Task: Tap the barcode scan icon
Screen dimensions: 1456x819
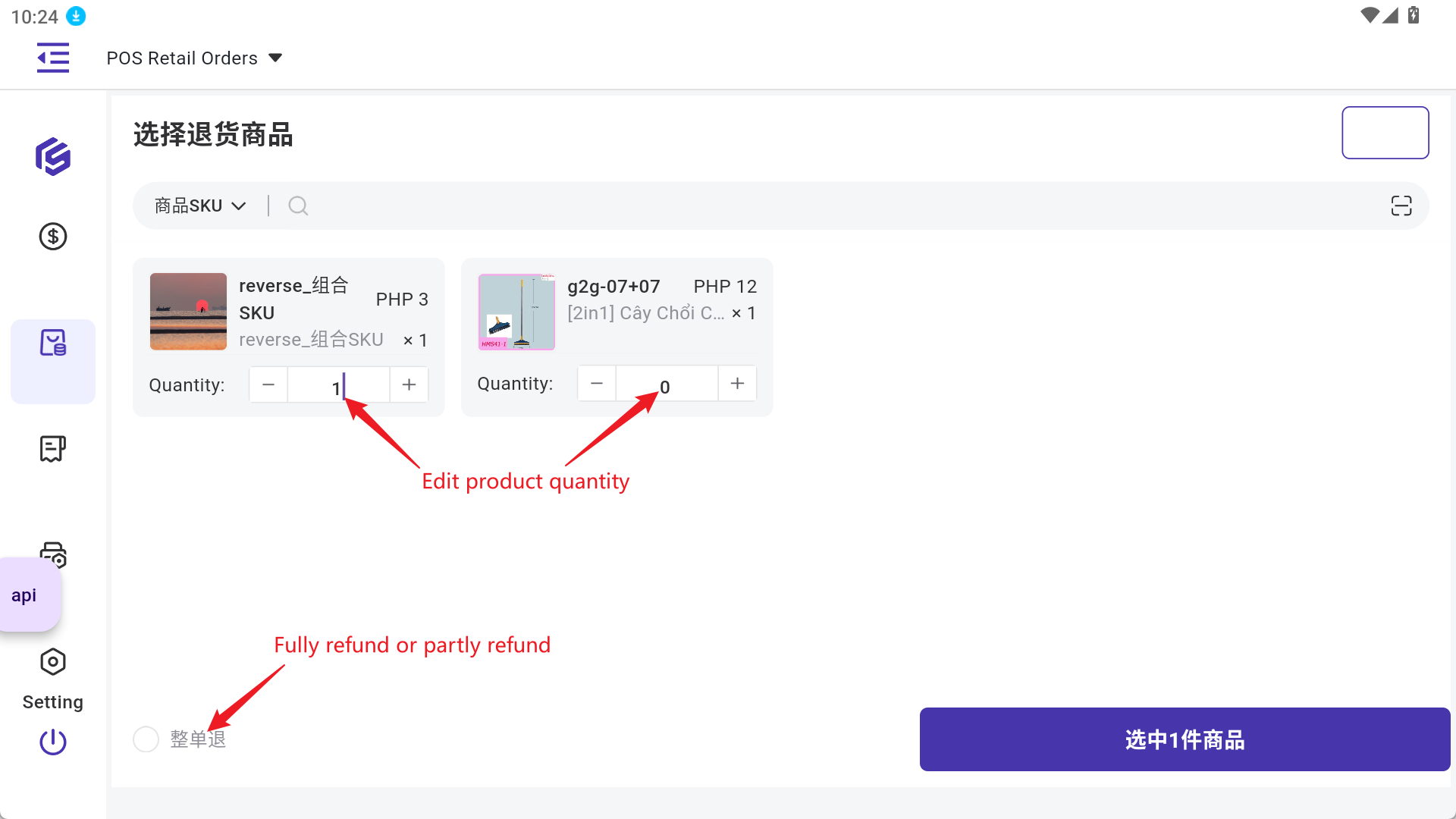Action: pos(1401,206)
